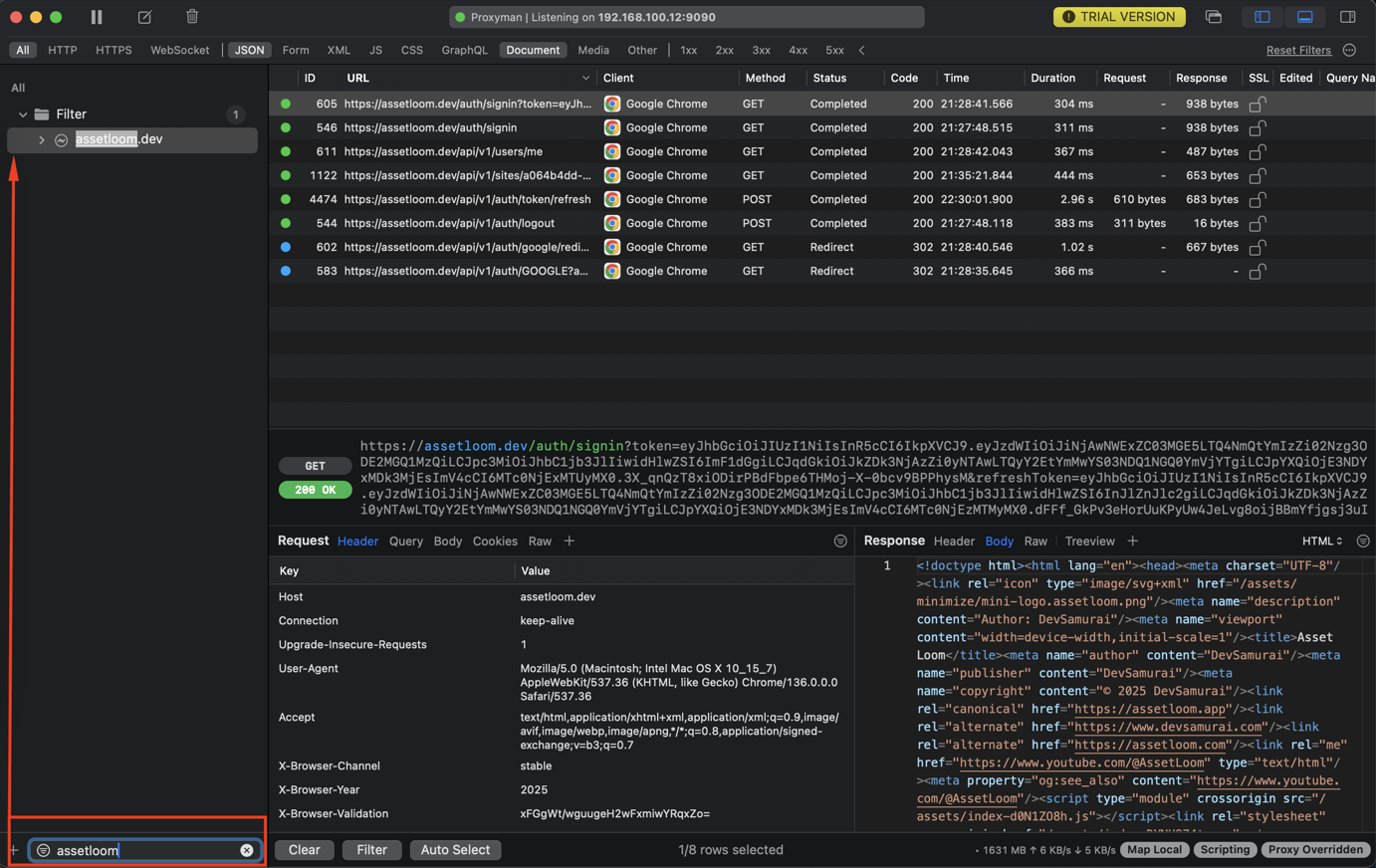This screenshot has height=868, width=1376.
Task: Click the blue status dot of row 602
Action: [286, 247]
